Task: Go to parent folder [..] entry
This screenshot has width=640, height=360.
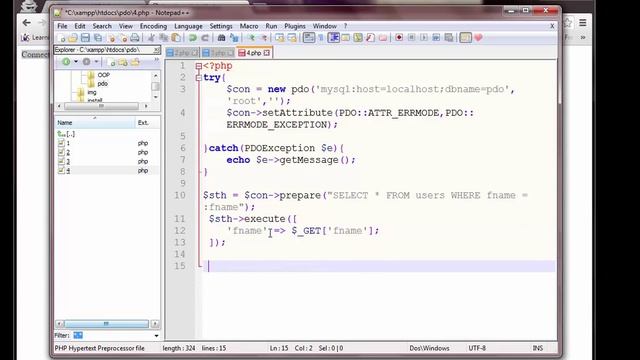Action: [x=66, y=134]
